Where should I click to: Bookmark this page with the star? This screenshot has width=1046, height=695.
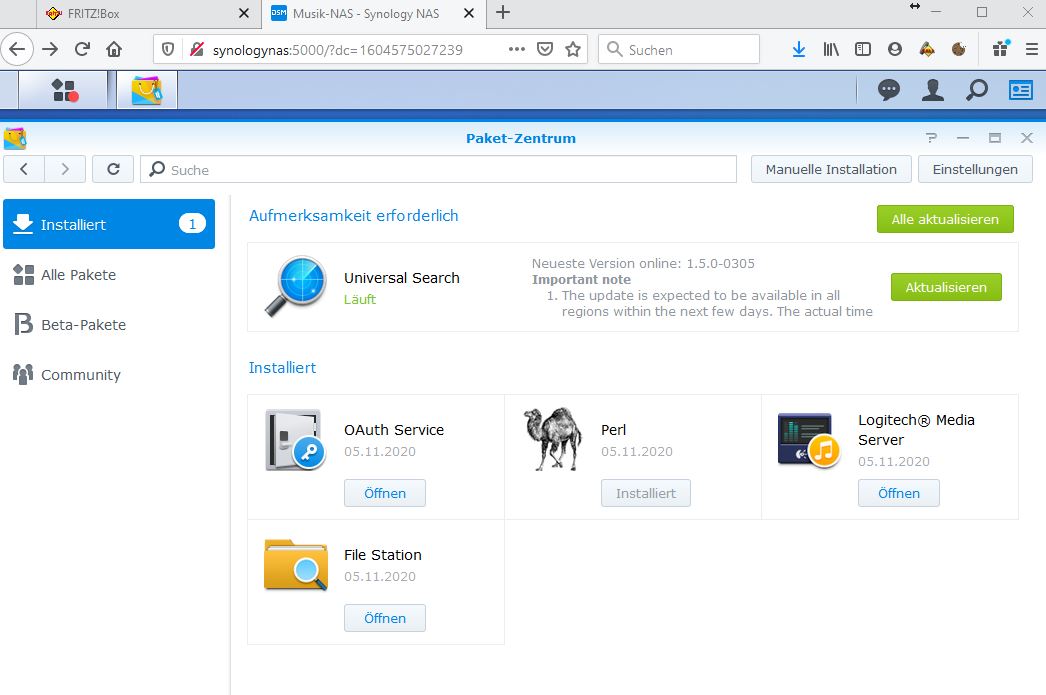click(572, 49)
